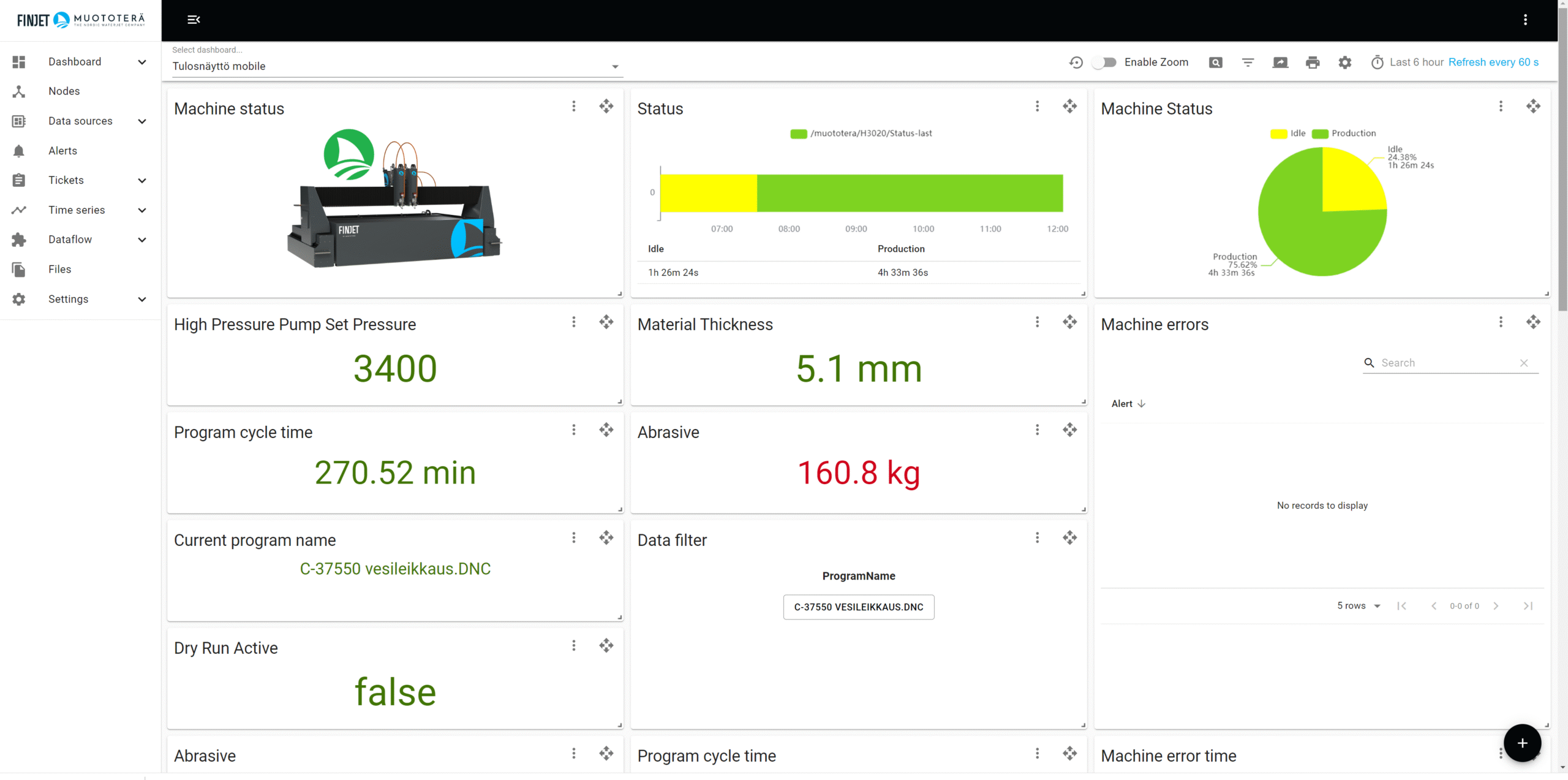Toggle the Enable Zoom switch
The width and height of the screenshot is (1568, 780).
1105,62
